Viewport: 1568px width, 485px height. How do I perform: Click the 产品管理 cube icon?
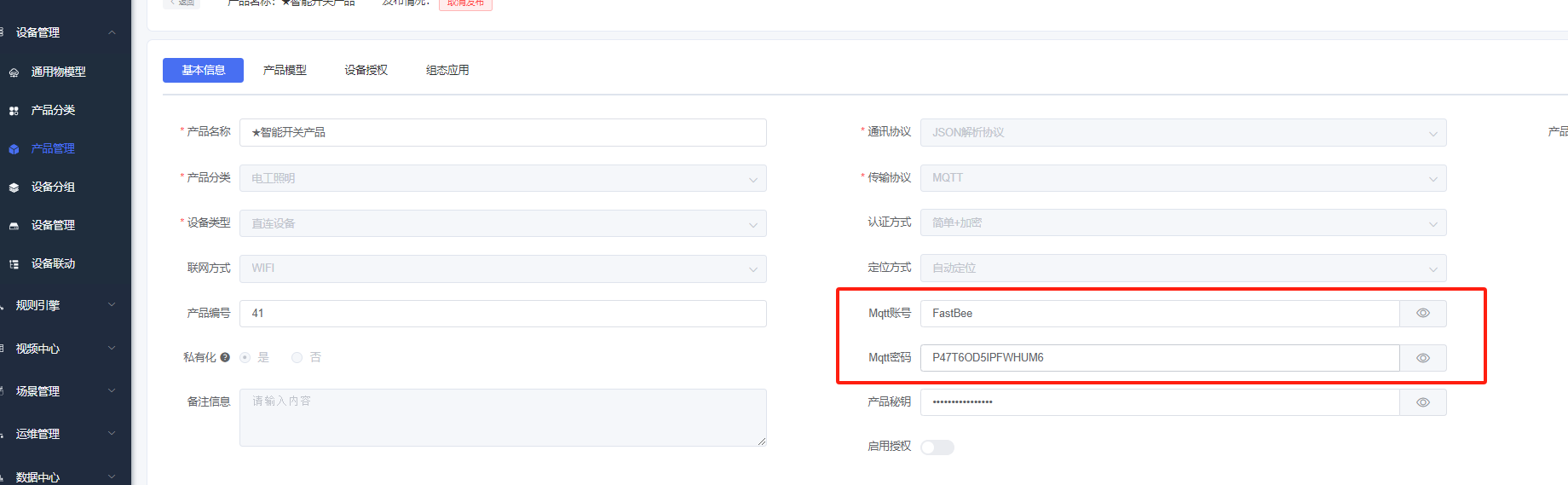(x=14, y=149)
